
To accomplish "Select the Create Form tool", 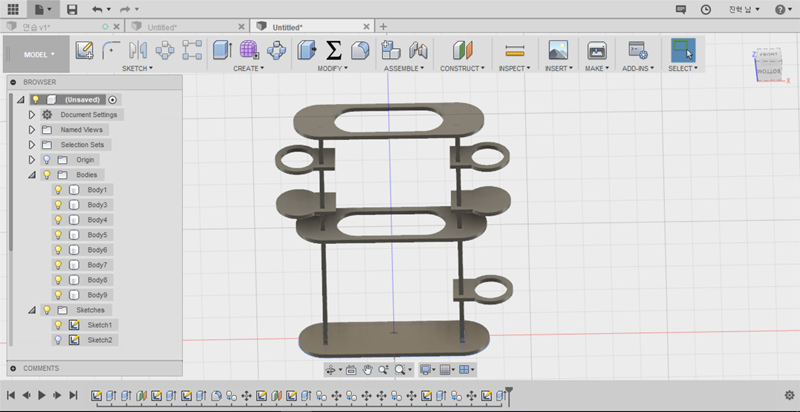I will point(249,50).
